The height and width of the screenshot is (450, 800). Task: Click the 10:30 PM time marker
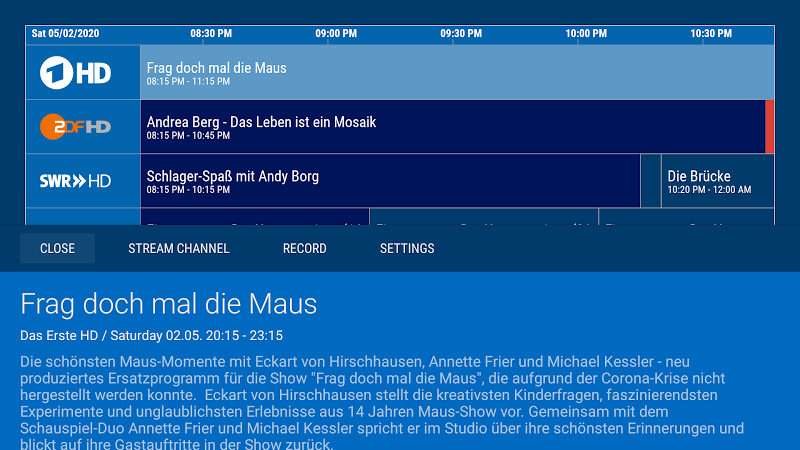coord(711,33)
